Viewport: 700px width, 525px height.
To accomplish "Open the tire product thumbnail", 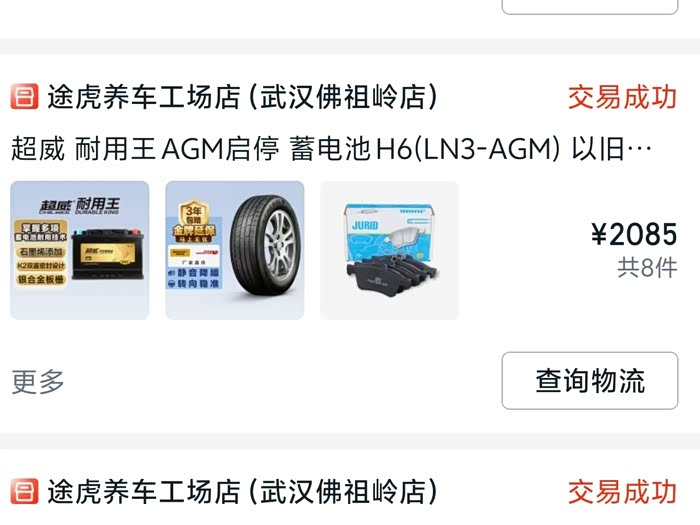I will 235,250.
